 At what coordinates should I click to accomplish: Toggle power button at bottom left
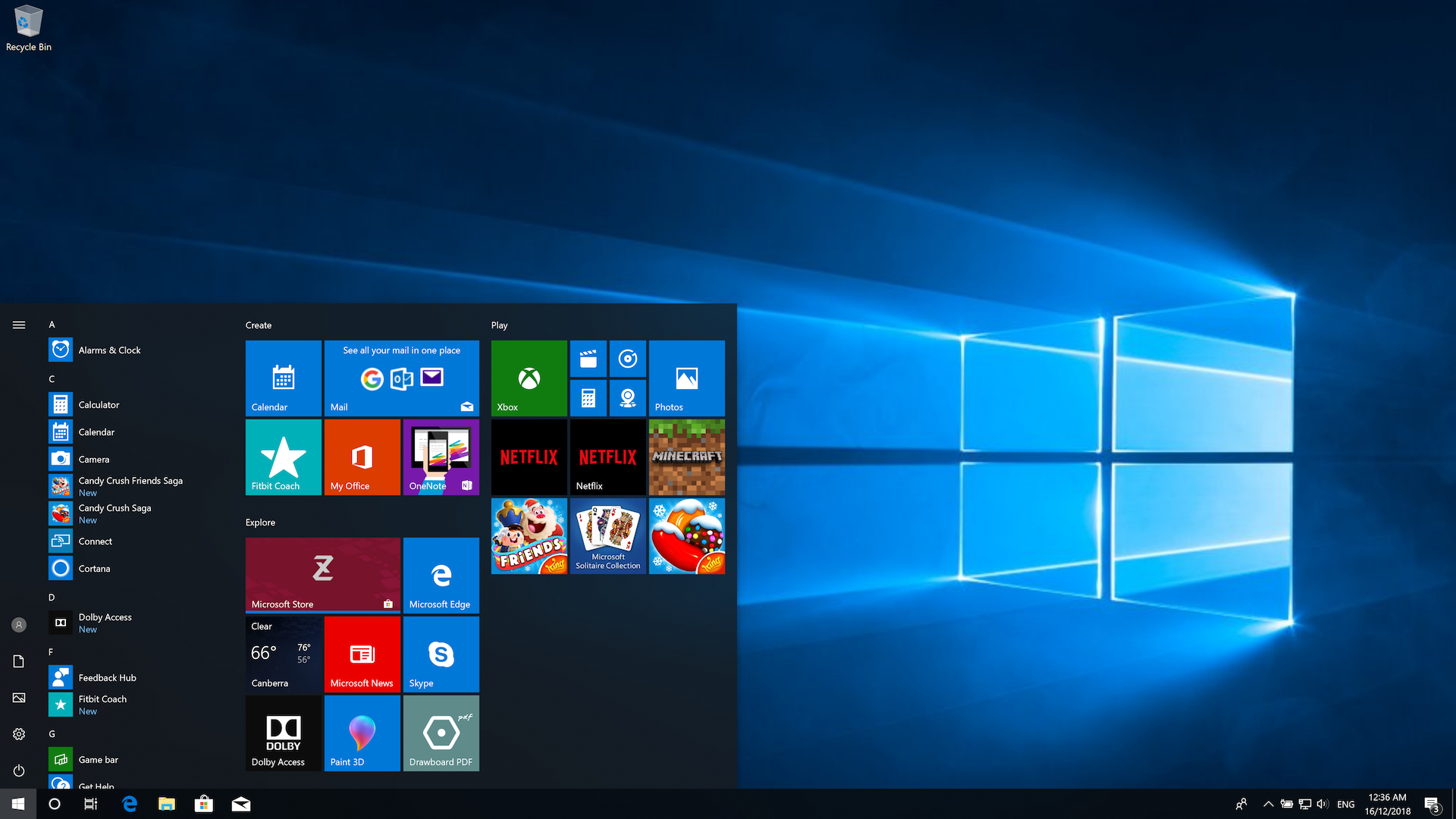point(18,770)
